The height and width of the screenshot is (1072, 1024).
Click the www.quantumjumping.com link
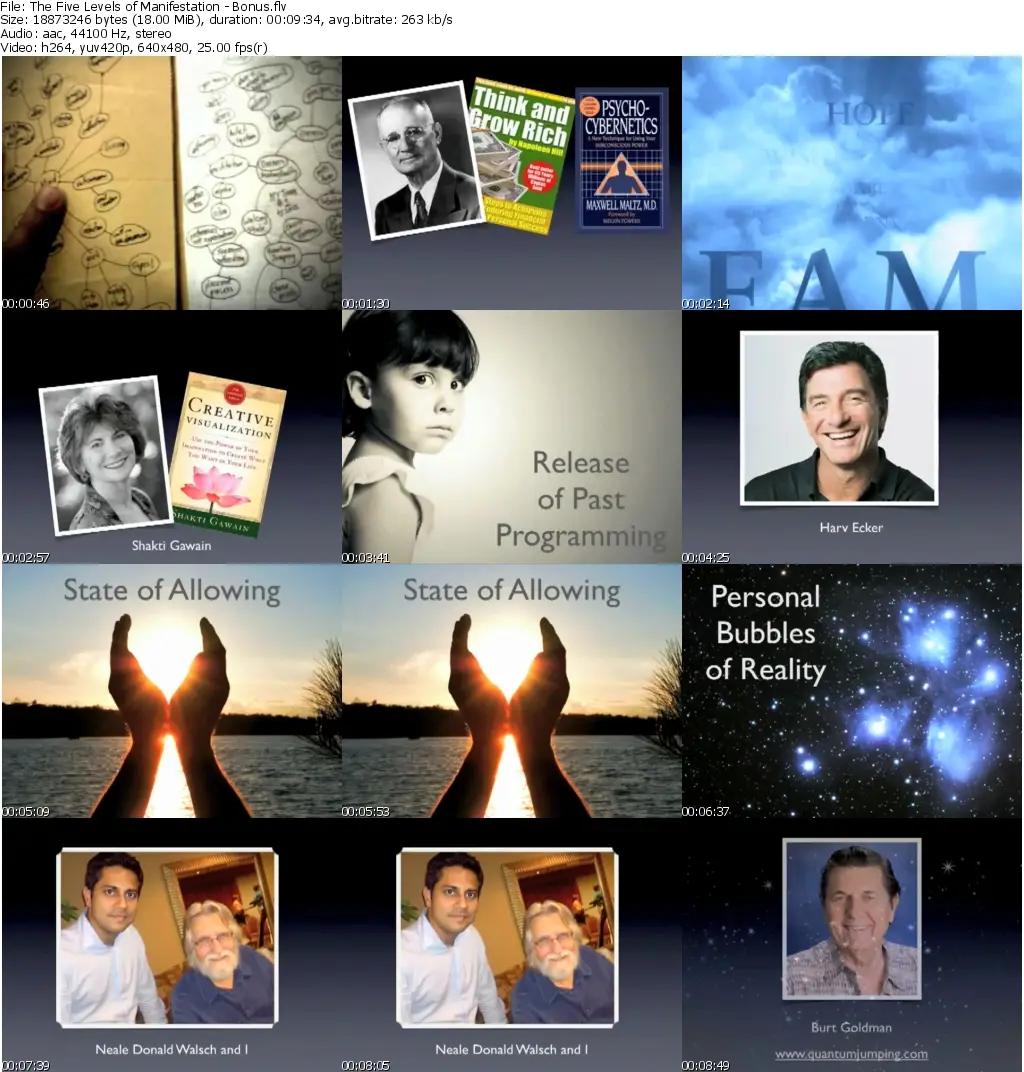(x=852, y=1054)
